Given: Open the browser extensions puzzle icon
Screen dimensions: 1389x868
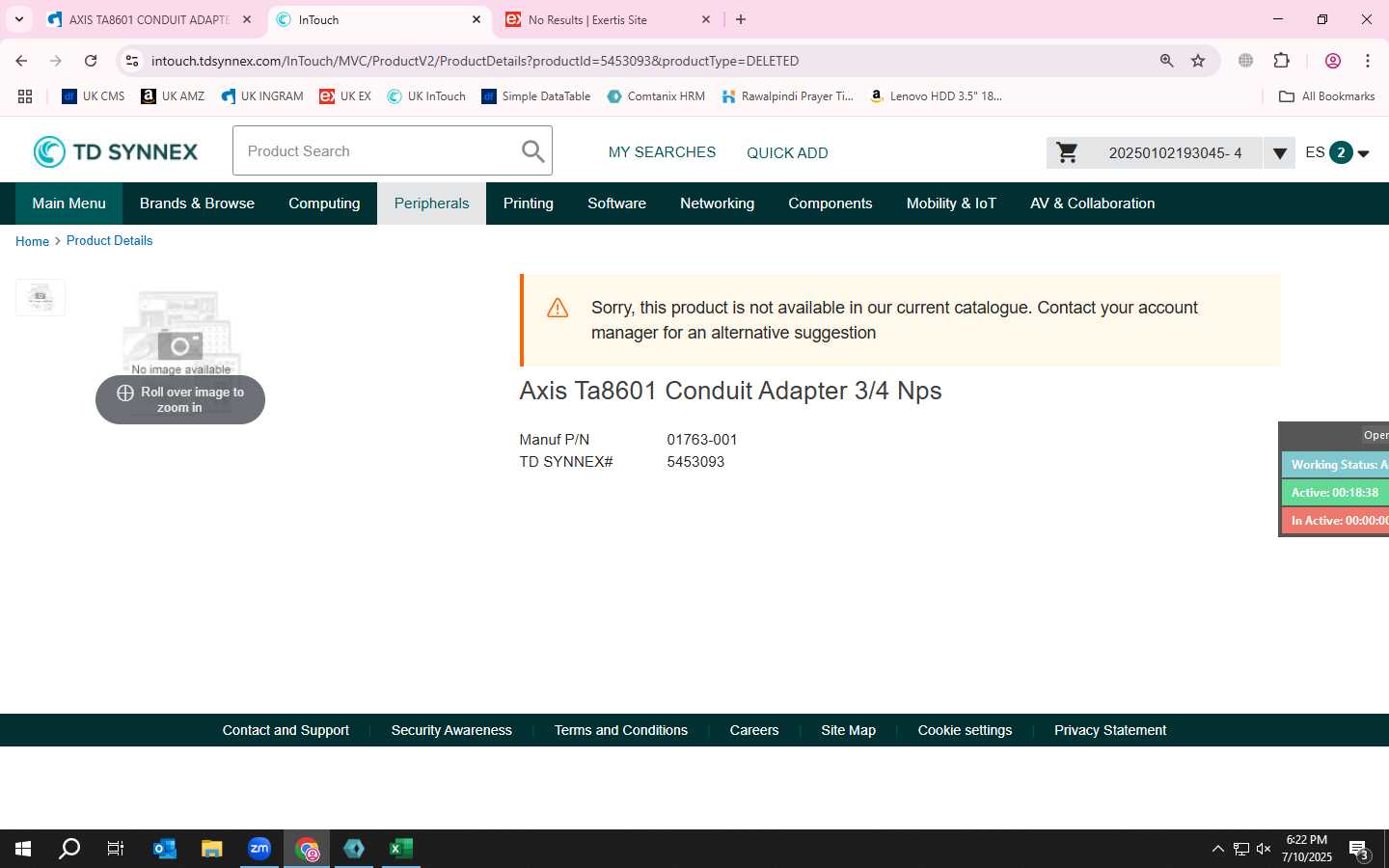Looking at the screenshot, I should click(1281, 61).
